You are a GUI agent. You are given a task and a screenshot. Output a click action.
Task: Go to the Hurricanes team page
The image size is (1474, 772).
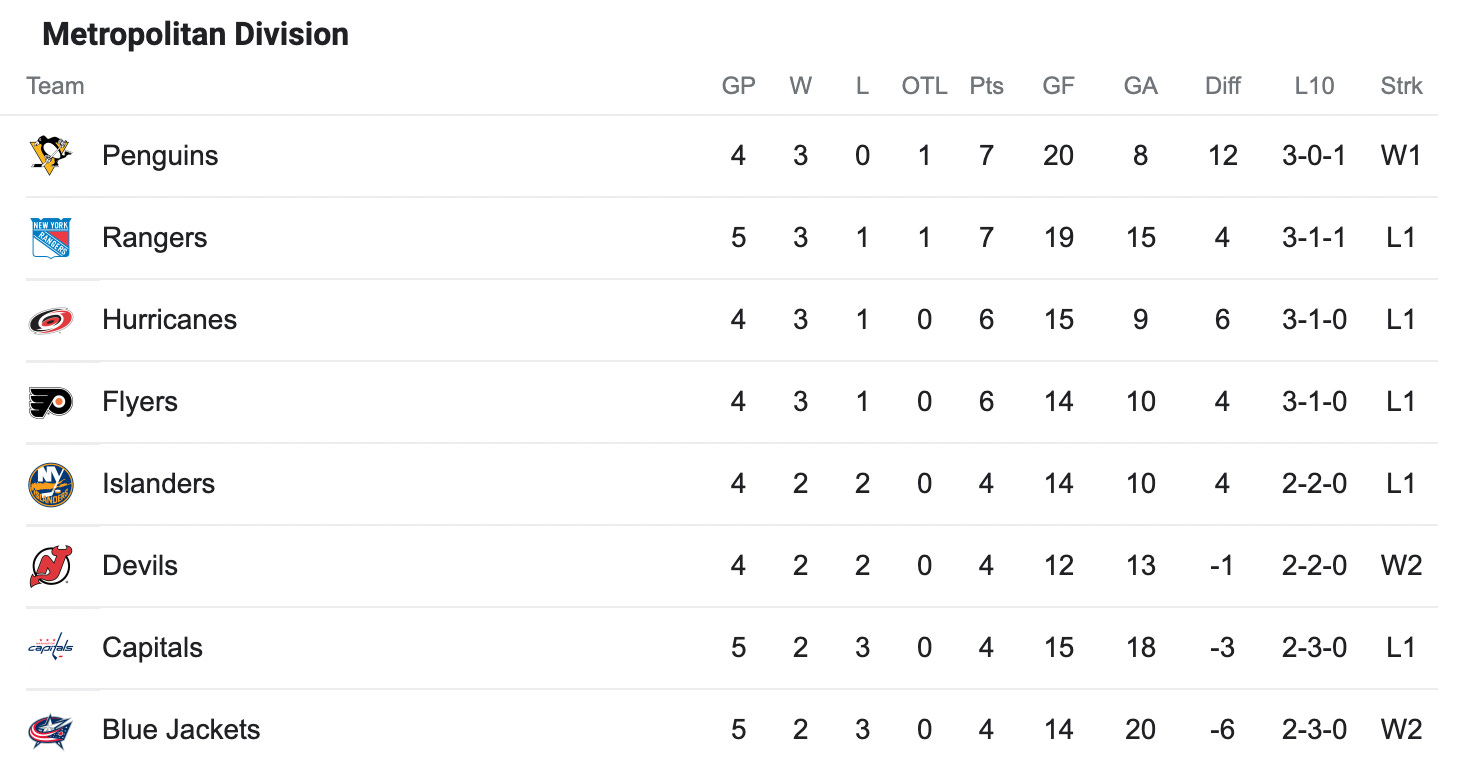point(170,320)
